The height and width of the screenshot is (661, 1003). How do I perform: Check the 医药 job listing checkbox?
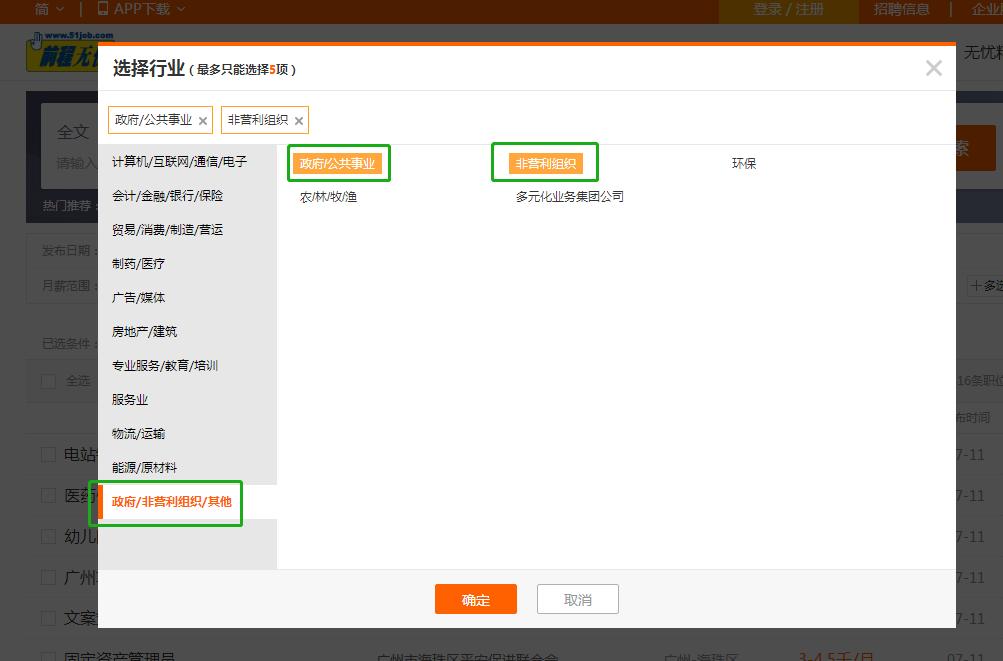coord(47,494)
